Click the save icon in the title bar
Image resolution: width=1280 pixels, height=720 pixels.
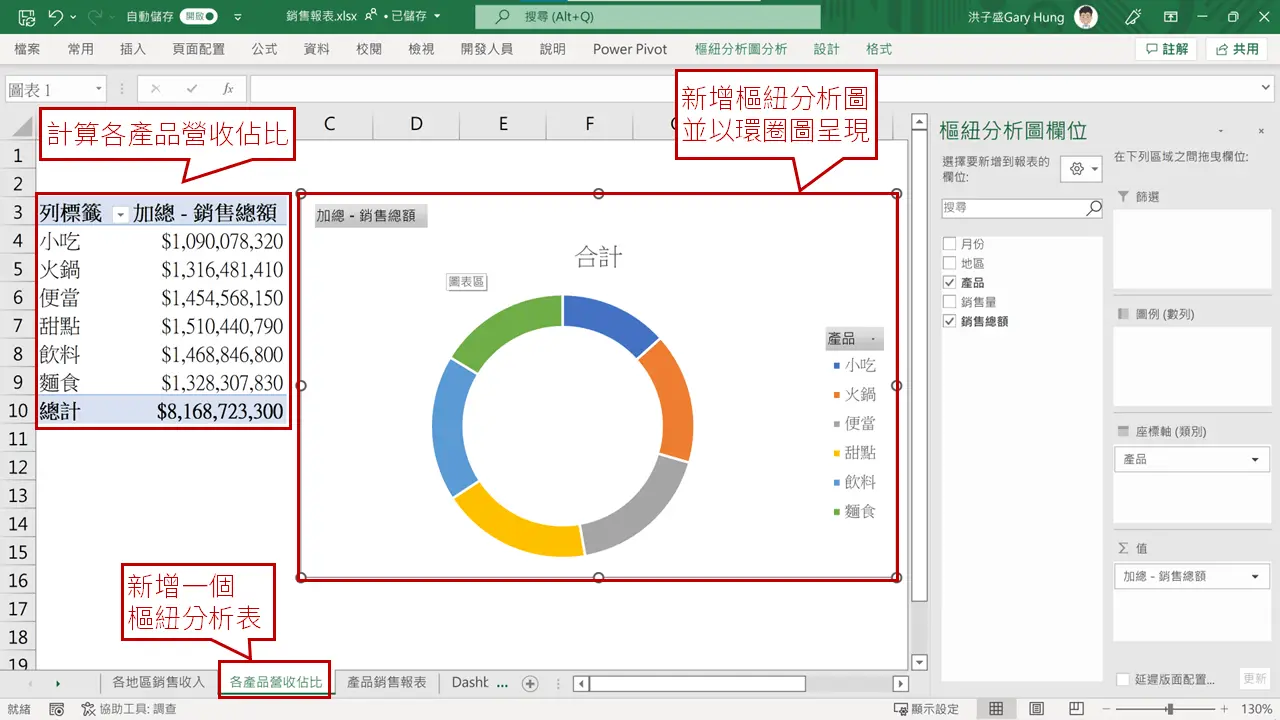[x=27, y=17]
